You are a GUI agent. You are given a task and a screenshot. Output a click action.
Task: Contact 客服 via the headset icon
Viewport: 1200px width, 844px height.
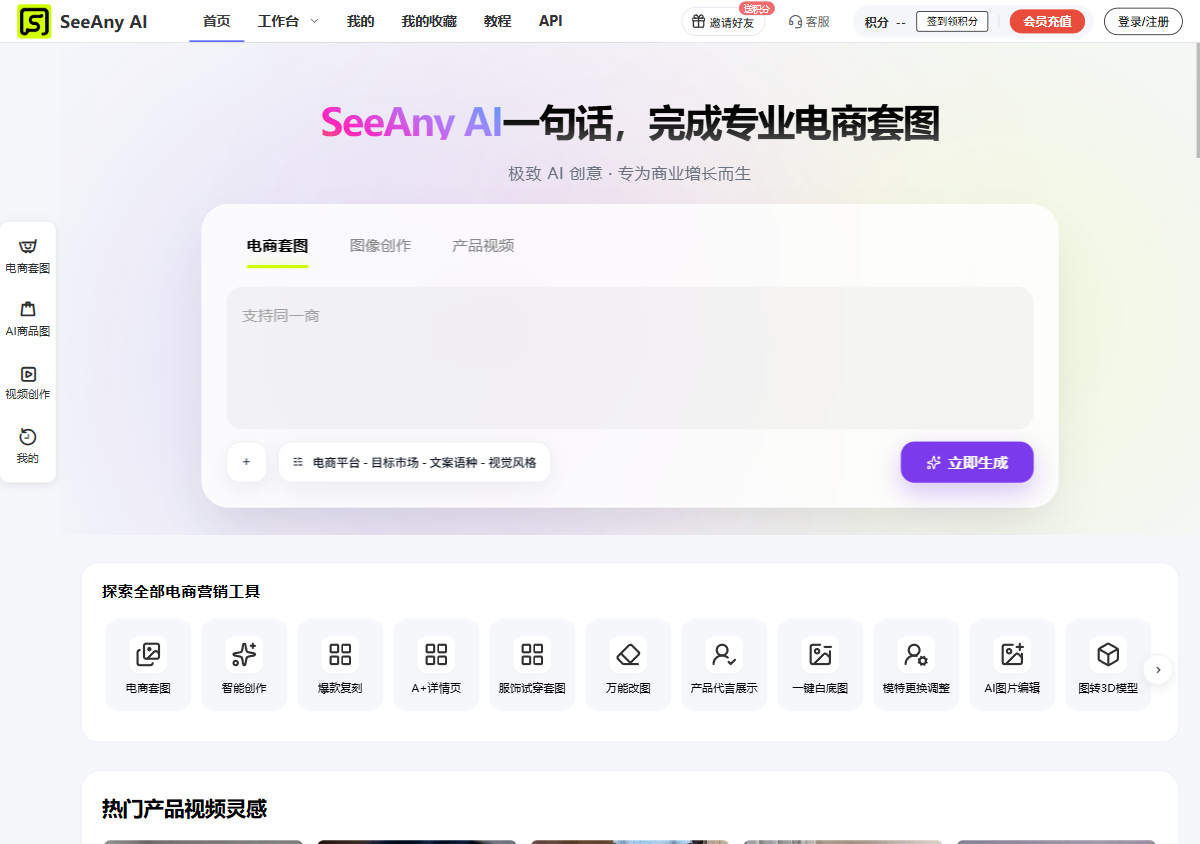809,22
